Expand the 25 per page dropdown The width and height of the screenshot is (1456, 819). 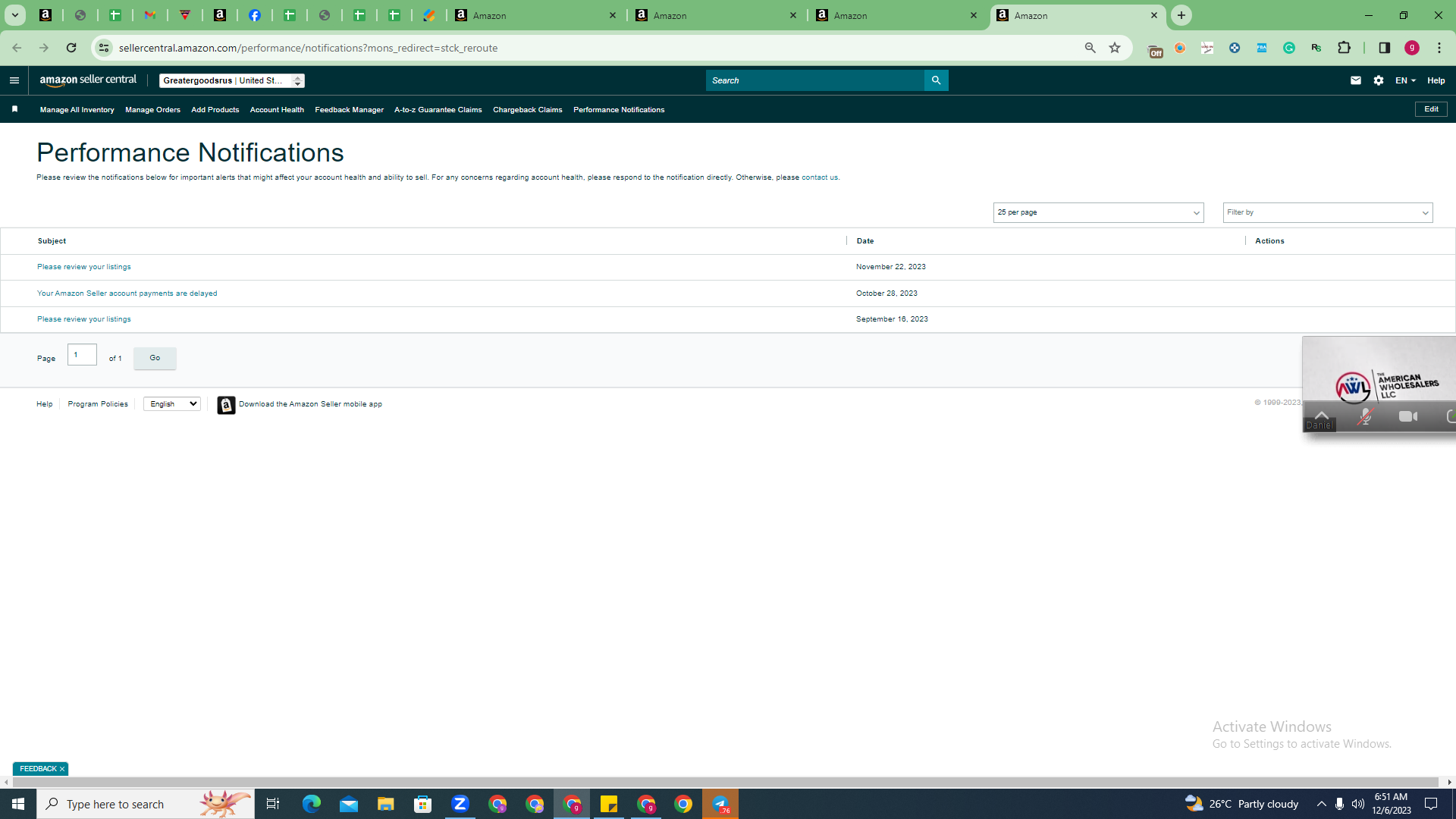coord(1098,212)
